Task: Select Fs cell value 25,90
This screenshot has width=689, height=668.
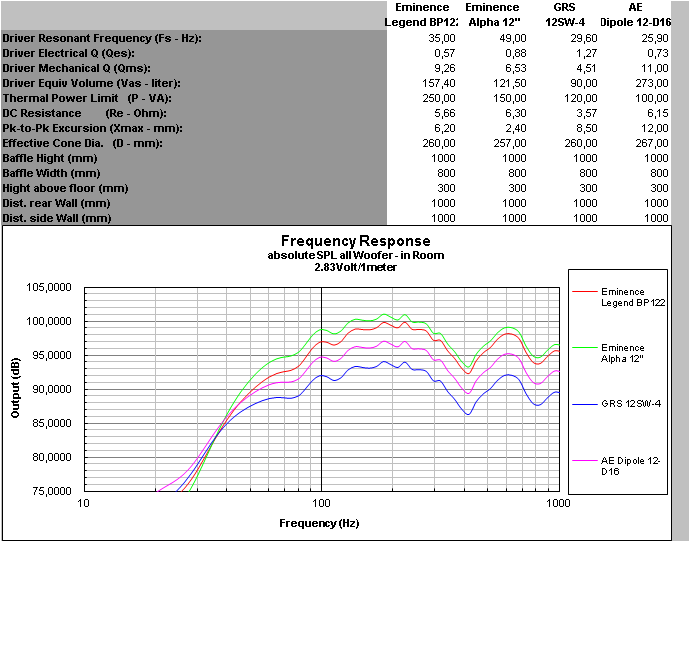Action: click(655, 38)
